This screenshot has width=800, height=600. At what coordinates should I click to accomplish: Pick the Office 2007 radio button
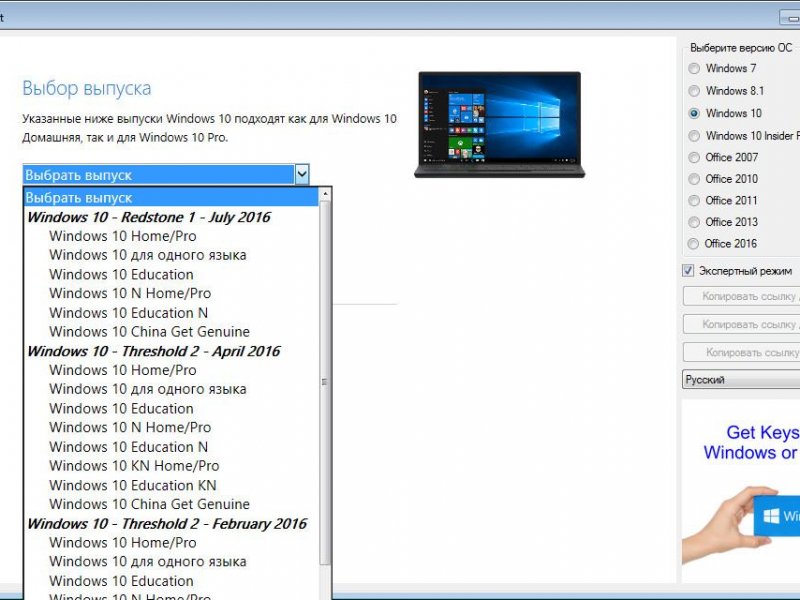pyautogui.click(x=694, y=158)
